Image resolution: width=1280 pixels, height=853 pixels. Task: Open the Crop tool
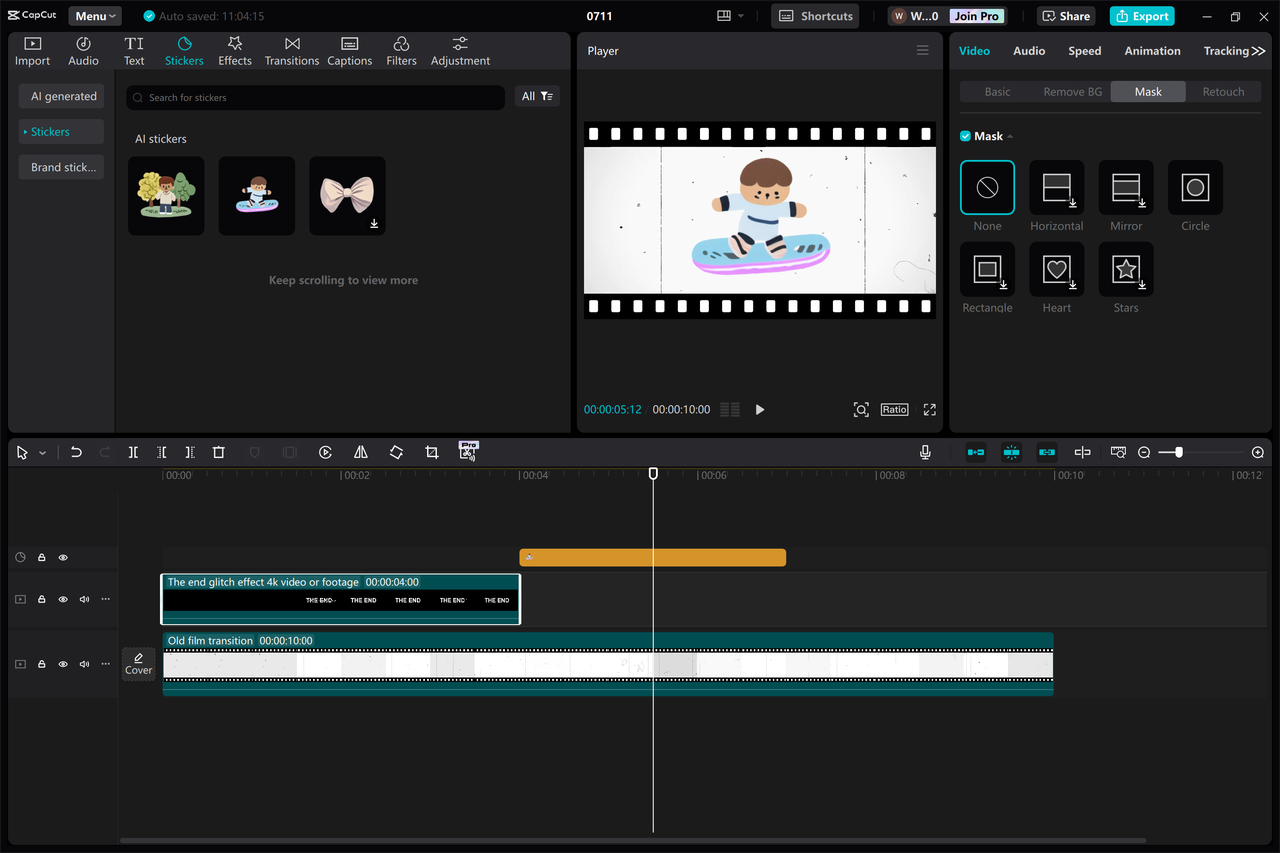[431, 452]
